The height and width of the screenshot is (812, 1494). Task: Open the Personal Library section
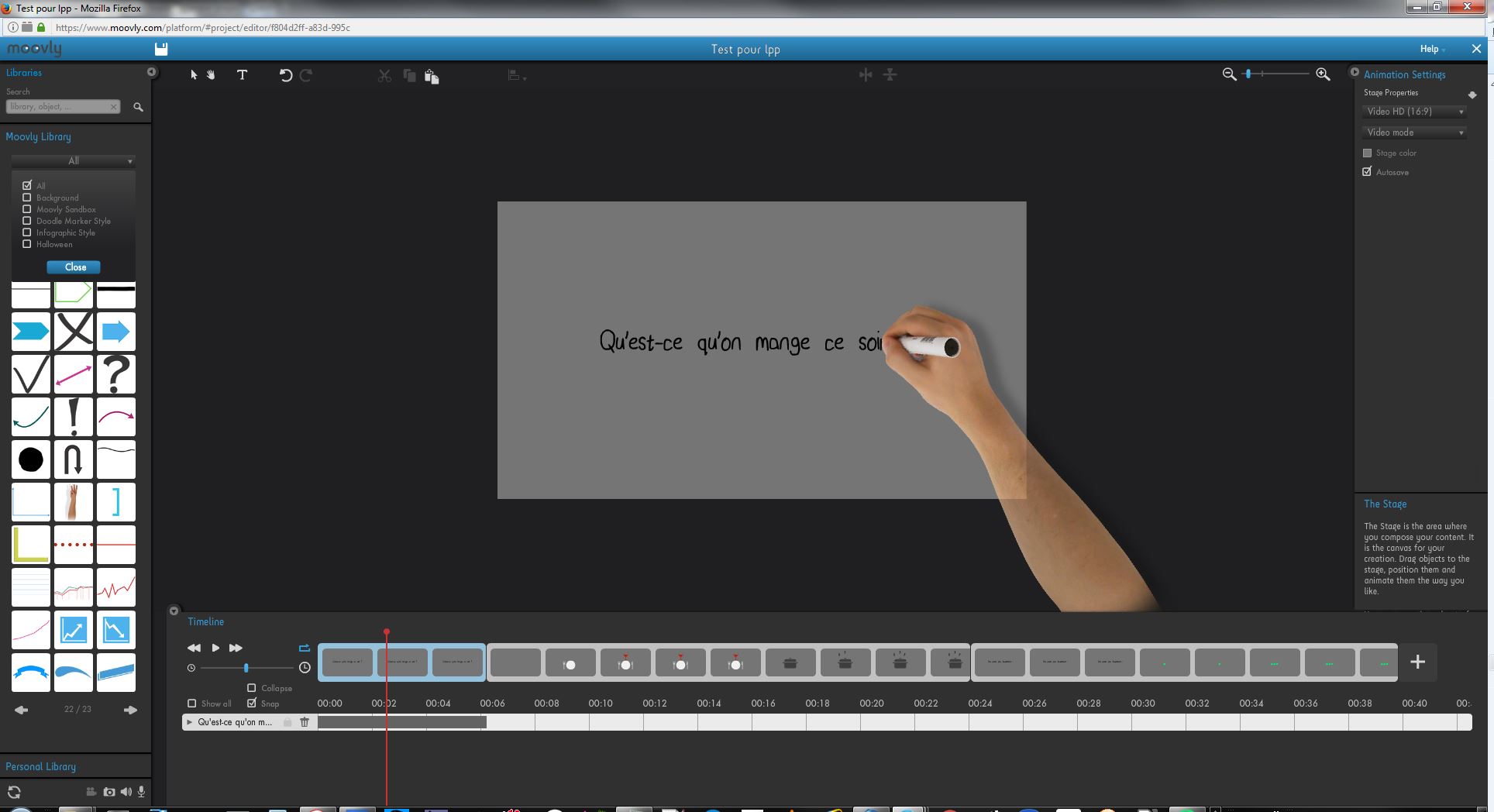tap(41, 766)
